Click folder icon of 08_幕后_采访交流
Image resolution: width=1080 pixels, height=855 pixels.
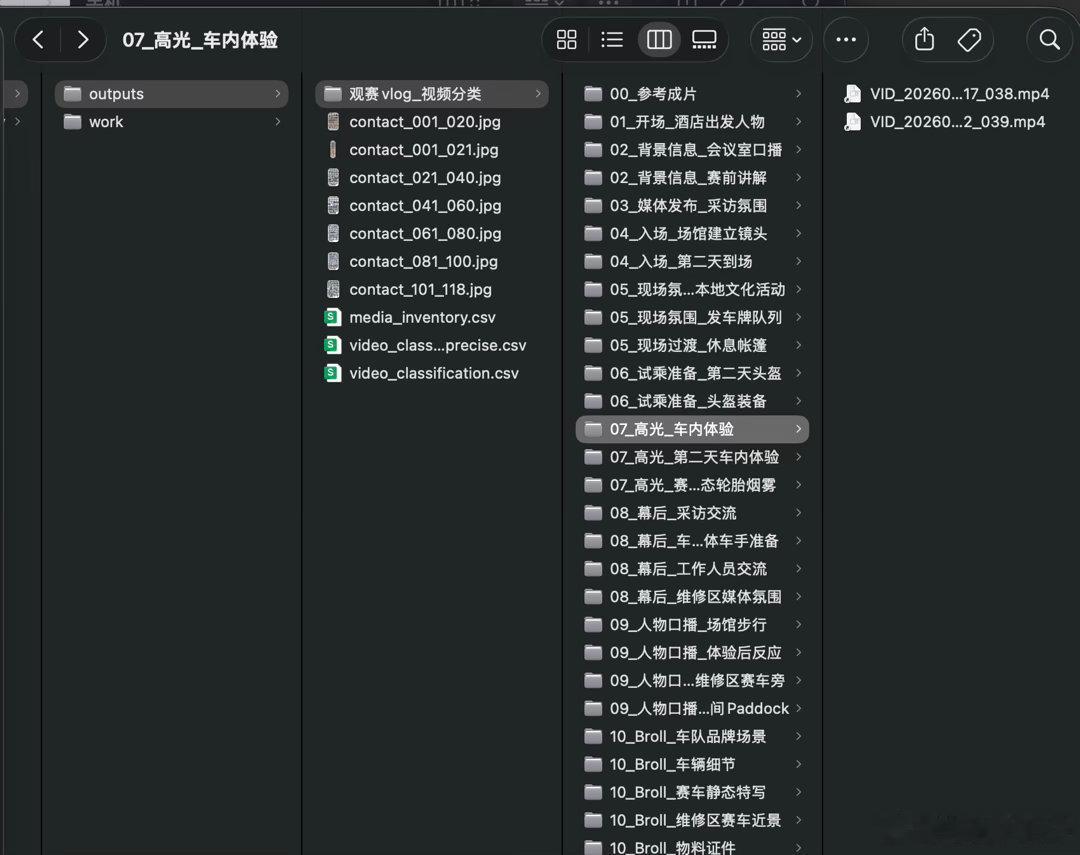(593, 513)
